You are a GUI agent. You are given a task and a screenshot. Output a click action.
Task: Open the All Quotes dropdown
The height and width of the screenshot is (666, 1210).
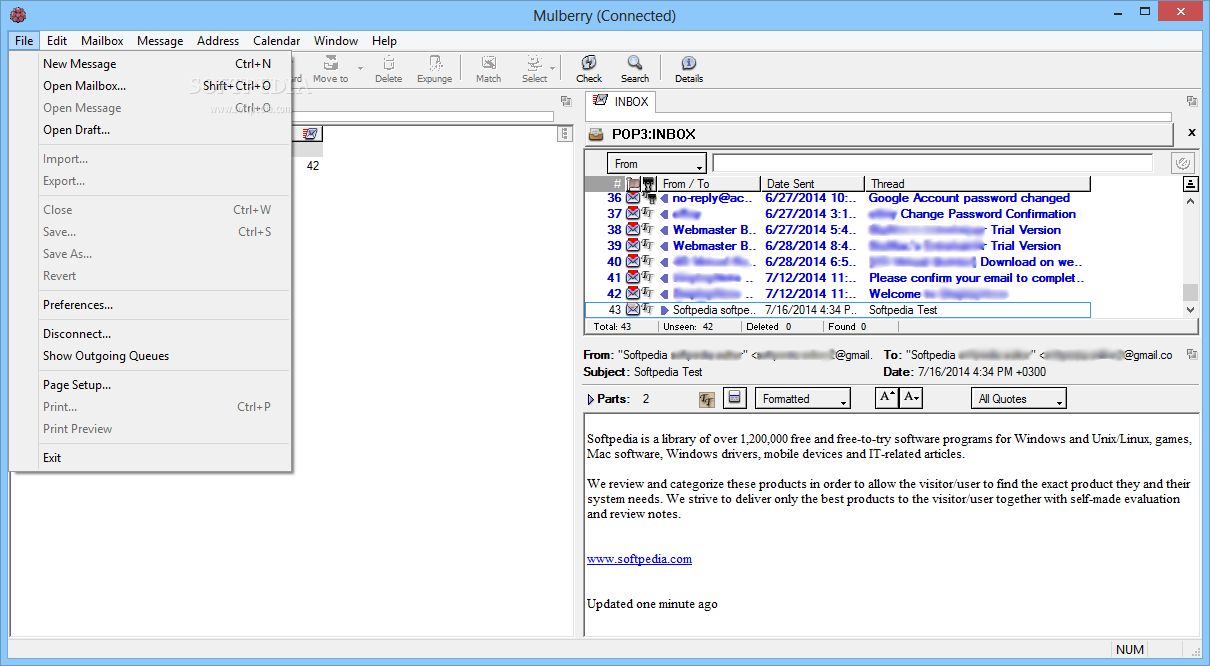pos(1019,399)
